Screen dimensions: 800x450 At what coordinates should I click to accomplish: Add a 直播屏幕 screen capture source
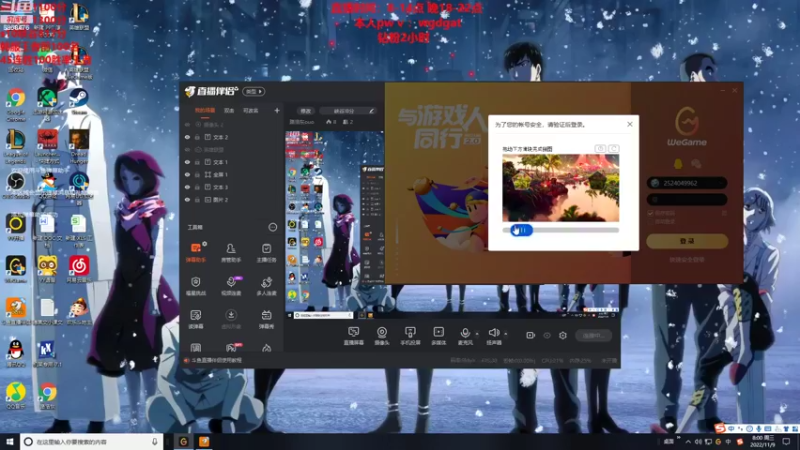[353, 336]
